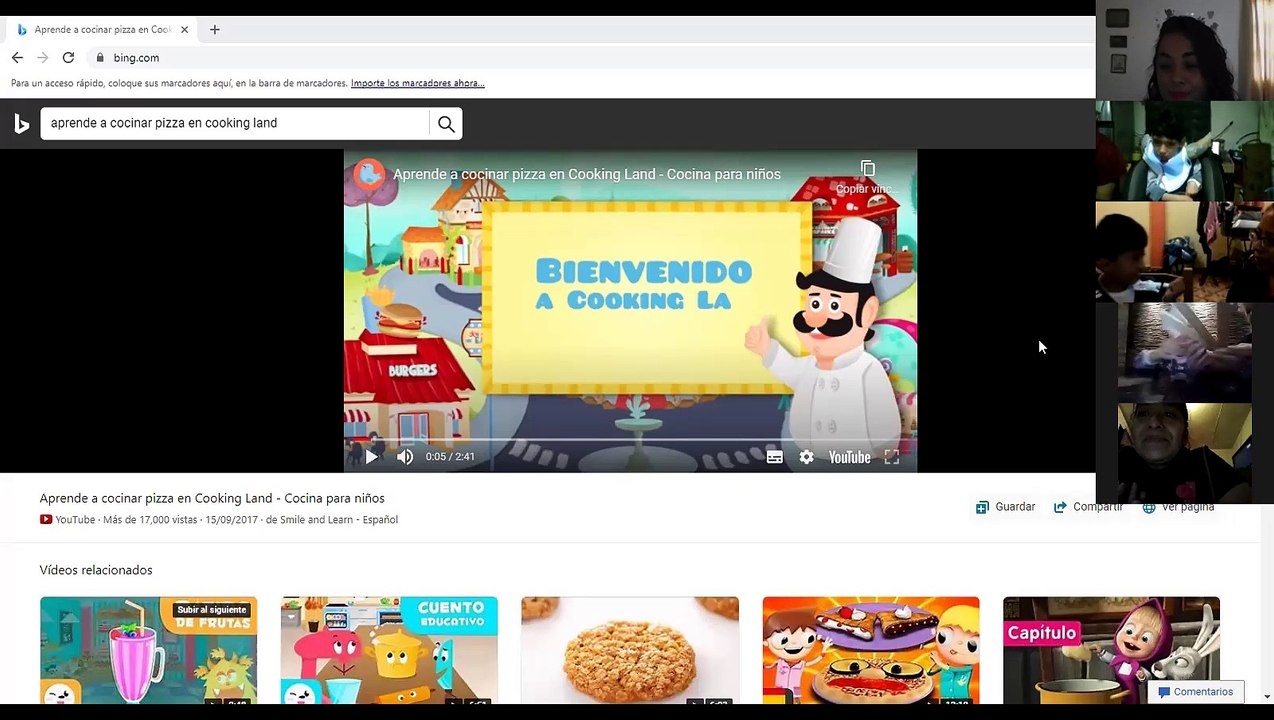
Task: Open 'Importe los marcadores ahora' link
Action: [417, 83]
